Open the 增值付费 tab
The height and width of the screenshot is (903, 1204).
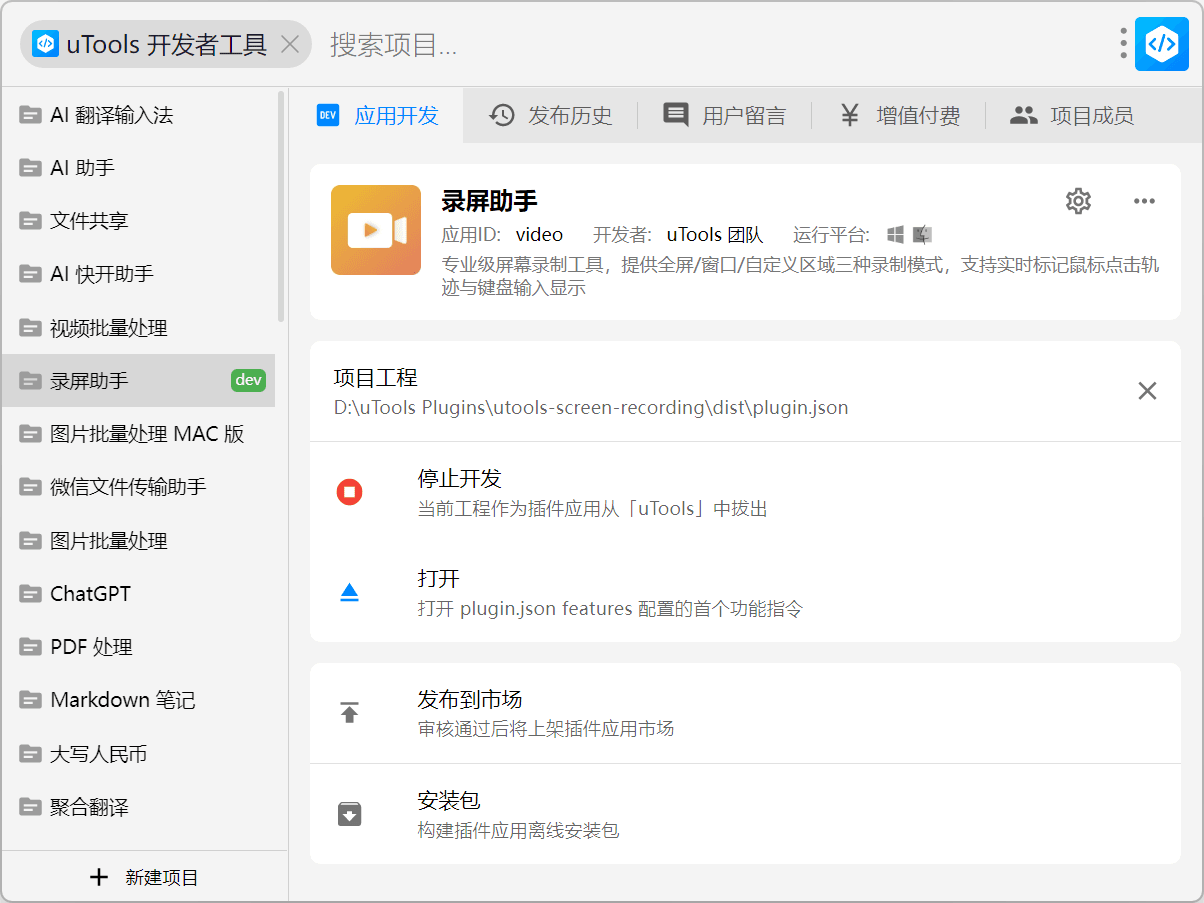click(x=899, y=116)
